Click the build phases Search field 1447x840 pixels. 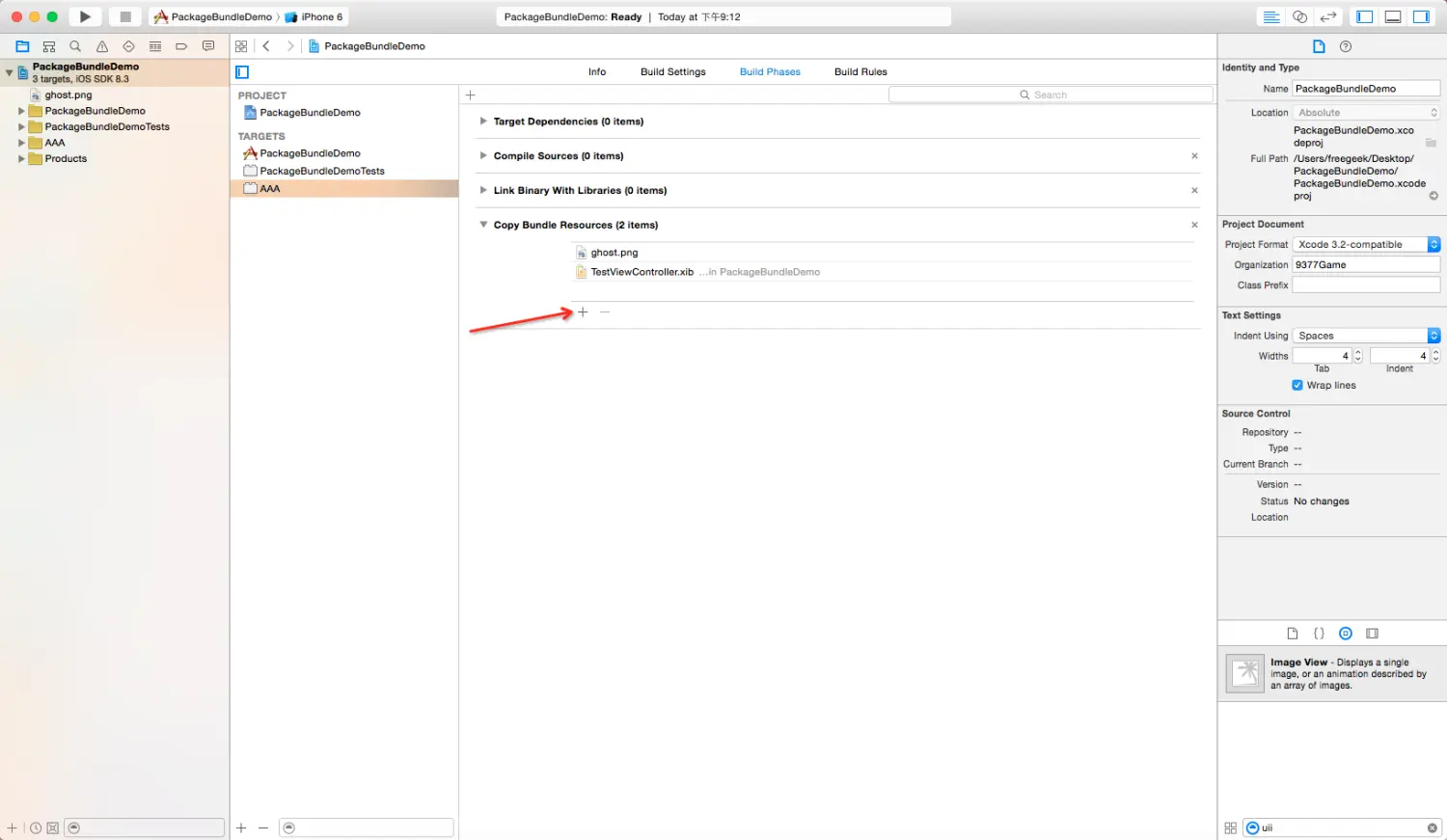tap(1051, 95)
